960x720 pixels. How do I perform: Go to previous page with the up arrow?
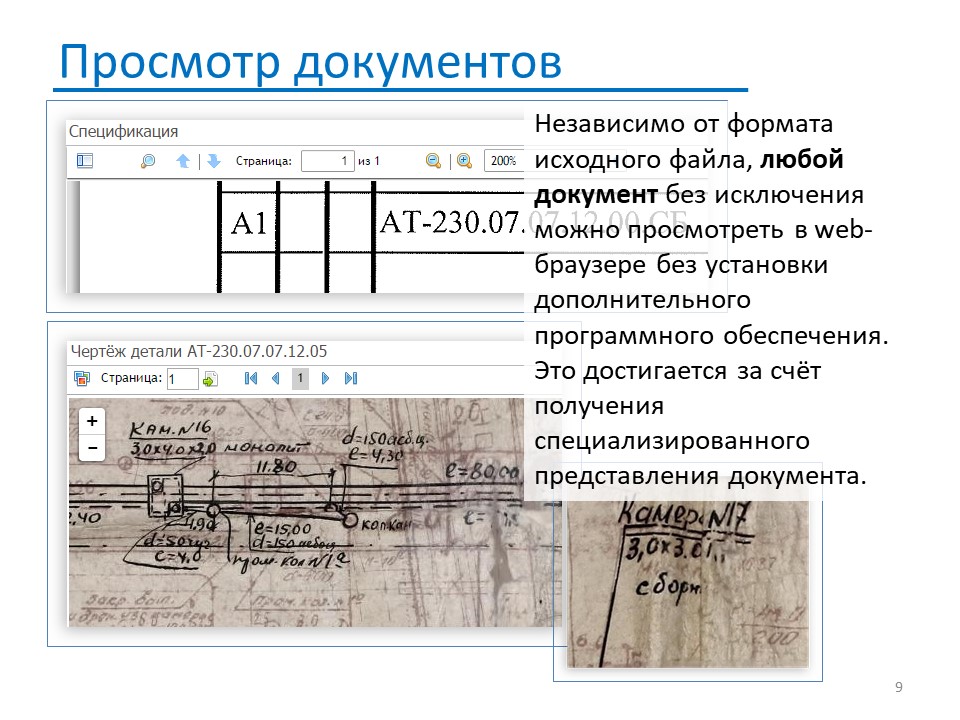183,161
